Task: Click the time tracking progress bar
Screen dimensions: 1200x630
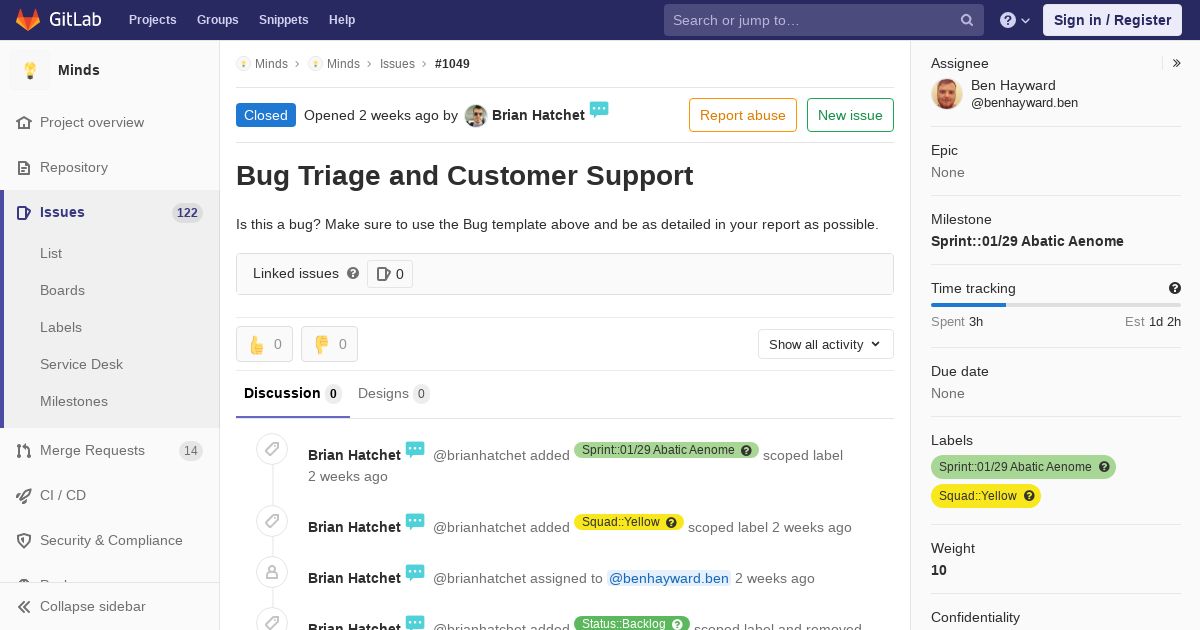Action: coord(1056,305)
